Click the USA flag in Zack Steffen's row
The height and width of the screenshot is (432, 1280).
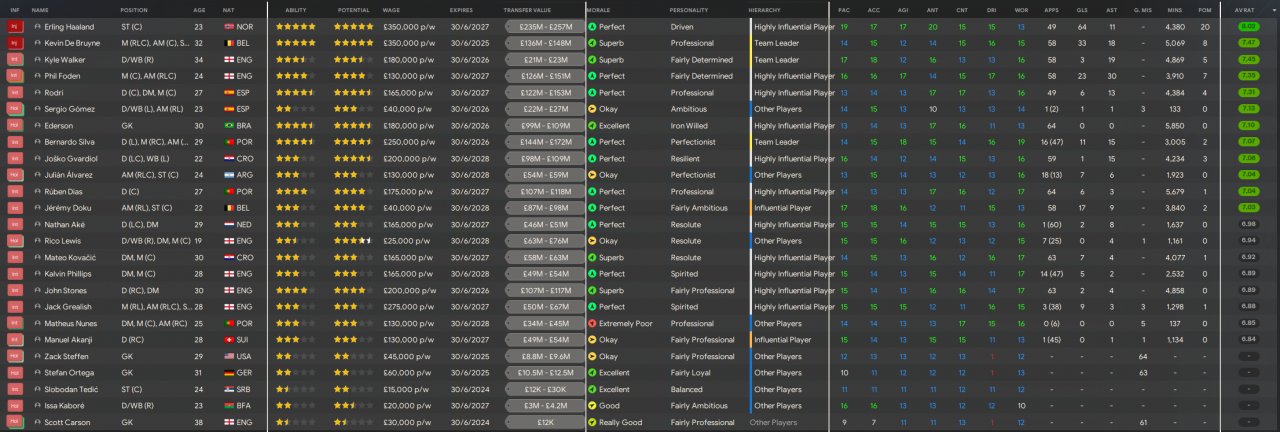click(227, 356)
